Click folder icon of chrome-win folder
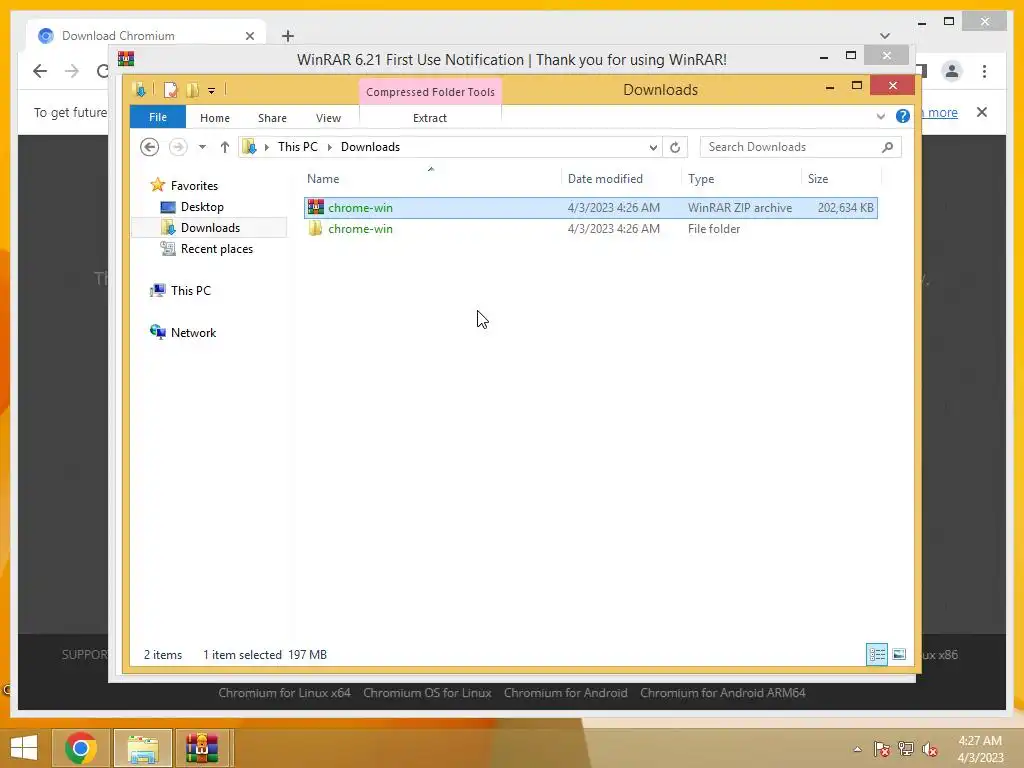The width and height of the screenshot is (1024, 768). (x=315, y=228)
